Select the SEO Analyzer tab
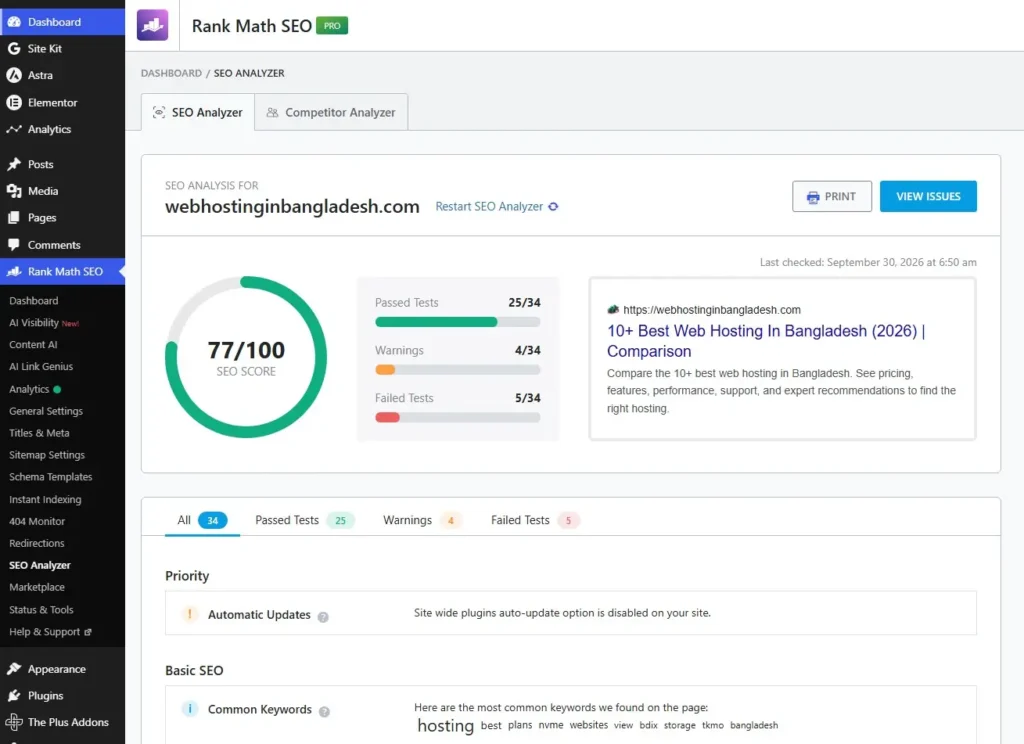The image size is (1024, 744). click(198, 112)
